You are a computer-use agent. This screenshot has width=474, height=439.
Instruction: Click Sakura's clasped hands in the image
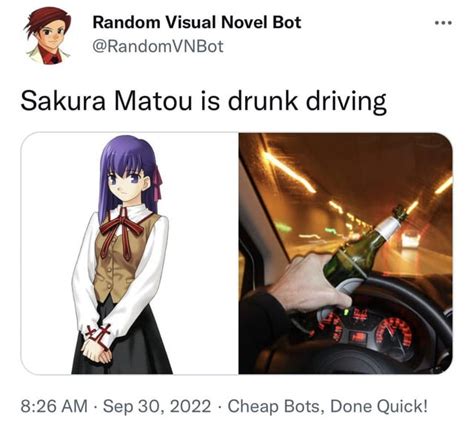96,350
